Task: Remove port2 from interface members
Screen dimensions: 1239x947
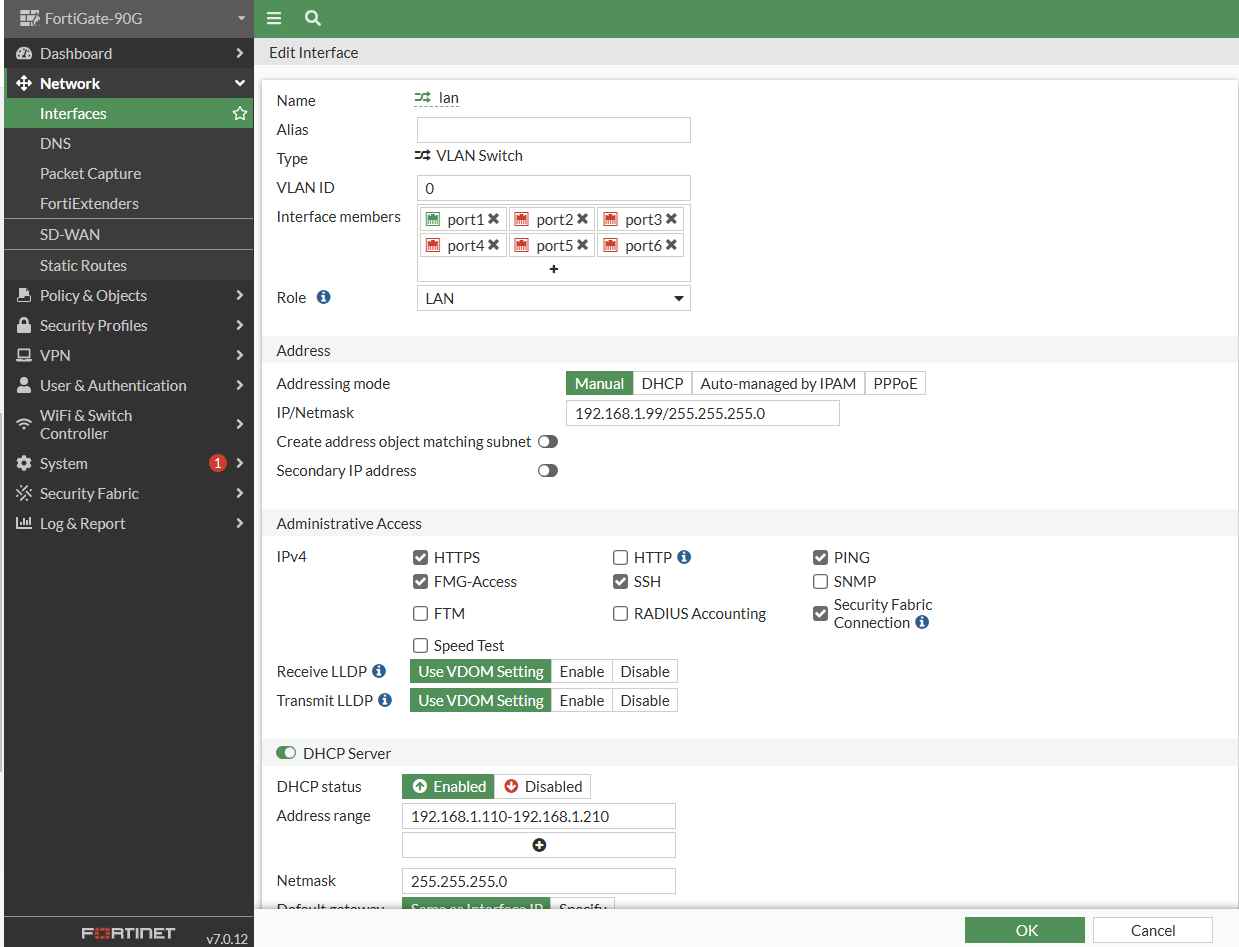Action: [x=582, y=219]
